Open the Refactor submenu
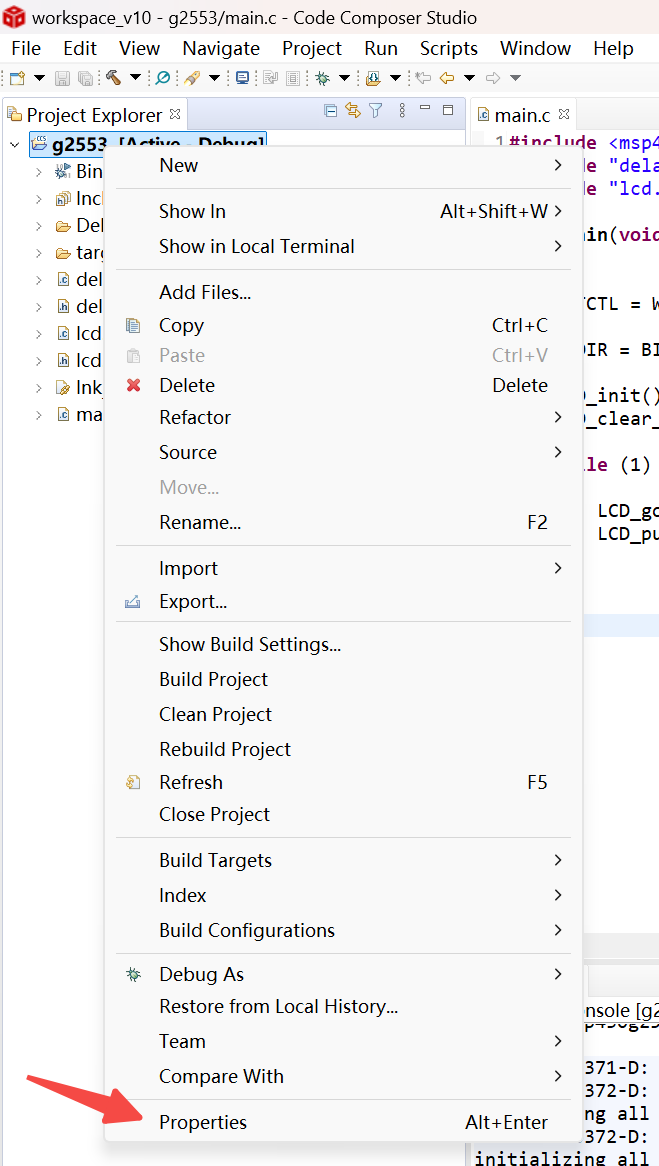Screen dimensions: 659x1166 343,417
